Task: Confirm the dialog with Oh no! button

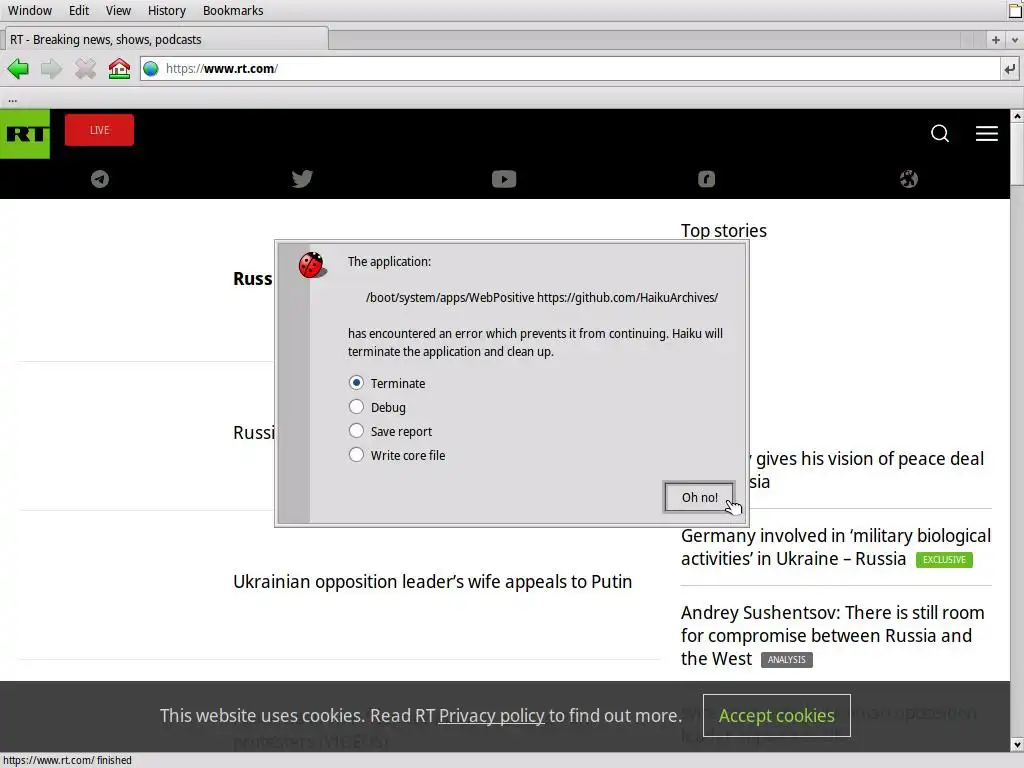Action: (699, 498)
